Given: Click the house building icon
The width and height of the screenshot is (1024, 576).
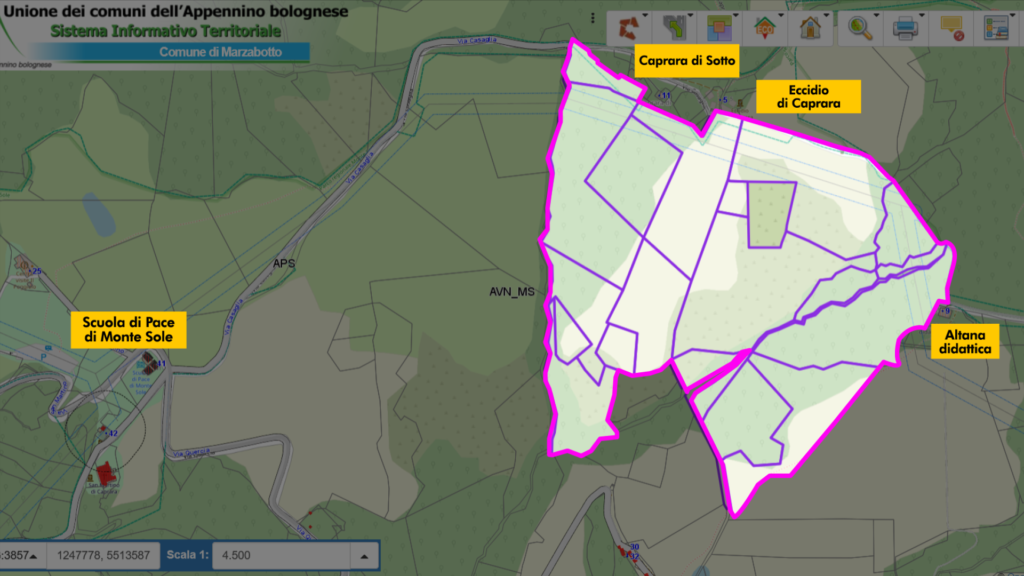Looking at the screenshot, I should pos(808,28).
